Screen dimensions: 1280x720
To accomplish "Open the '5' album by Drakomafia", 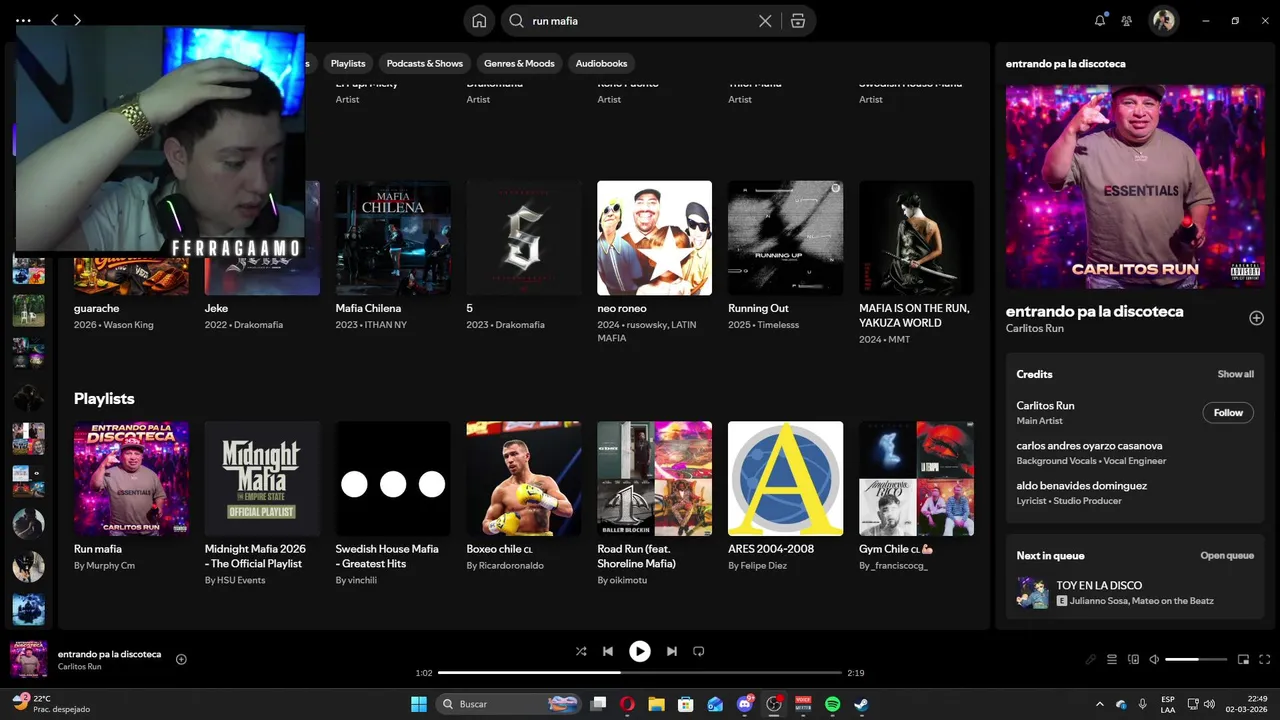I will click(x=524, y=238).
